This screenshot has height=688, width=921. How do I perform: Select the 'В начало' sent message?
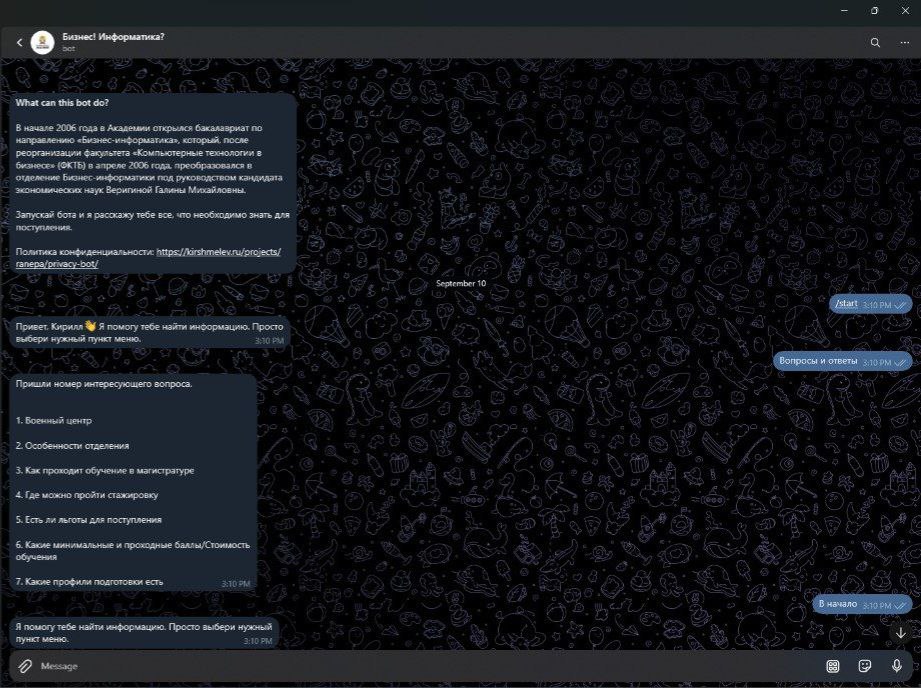pyautogui.click(x=837, y=605)
